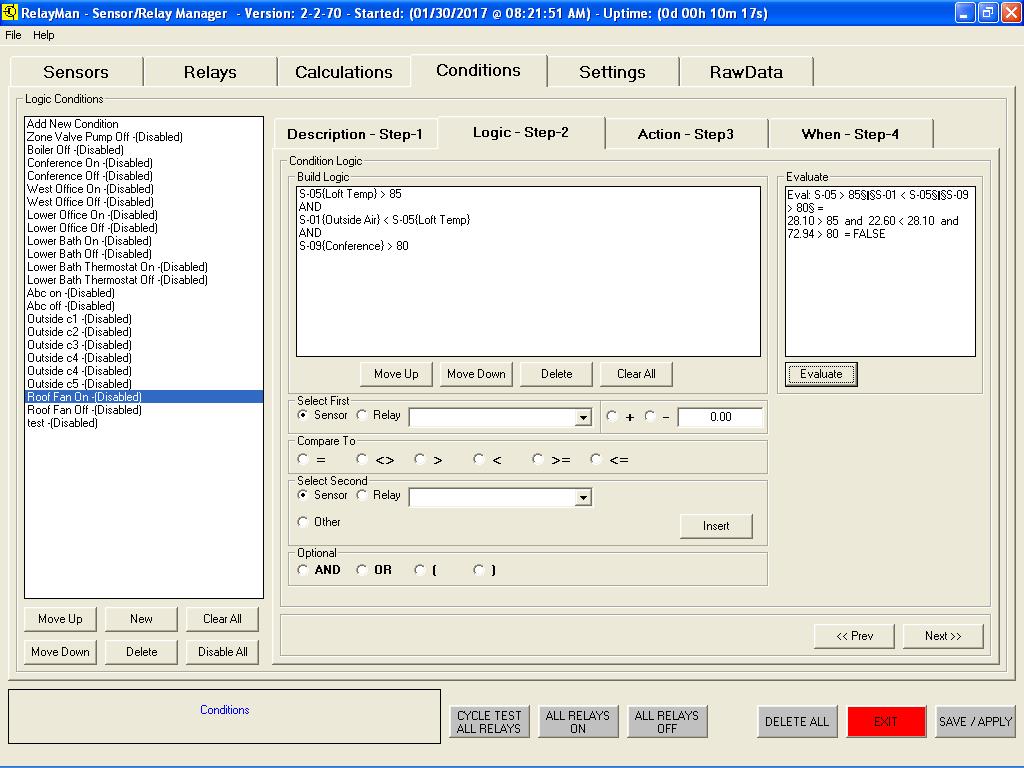Pick the Other option under Select Second
Screen dimensions: 1024x768
pos(304,522)
